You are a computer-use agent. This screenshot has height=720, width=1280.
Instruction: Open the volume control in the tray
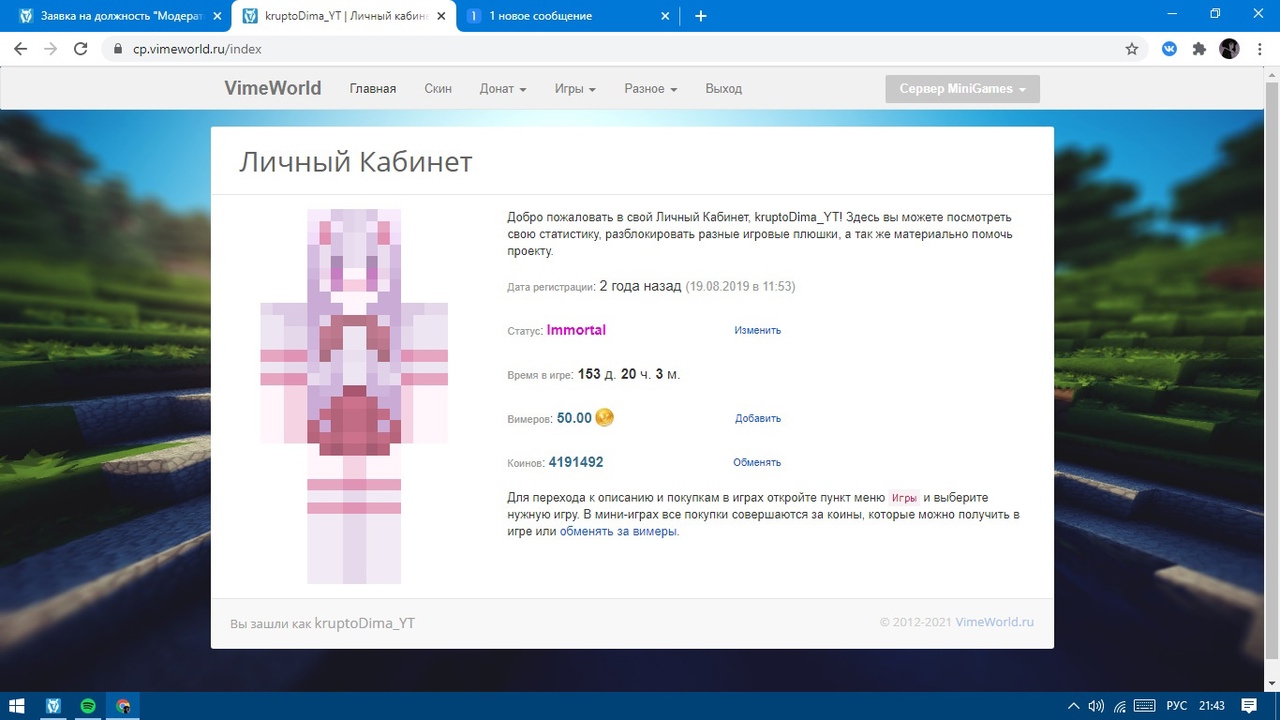click(1096, 705)
